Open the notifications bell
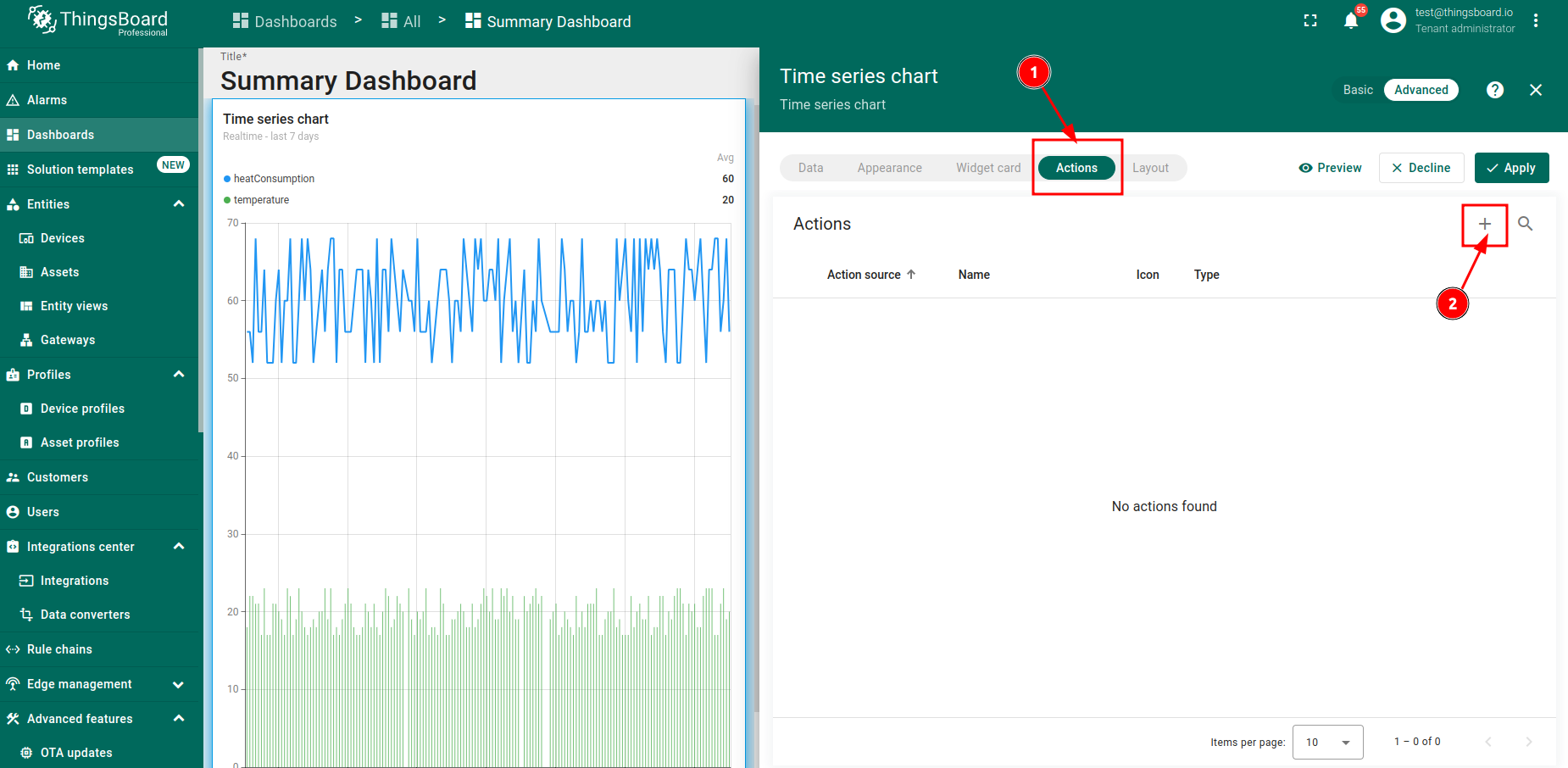The height and width of the screenshot is (768, 1568). pos(1351,21)
